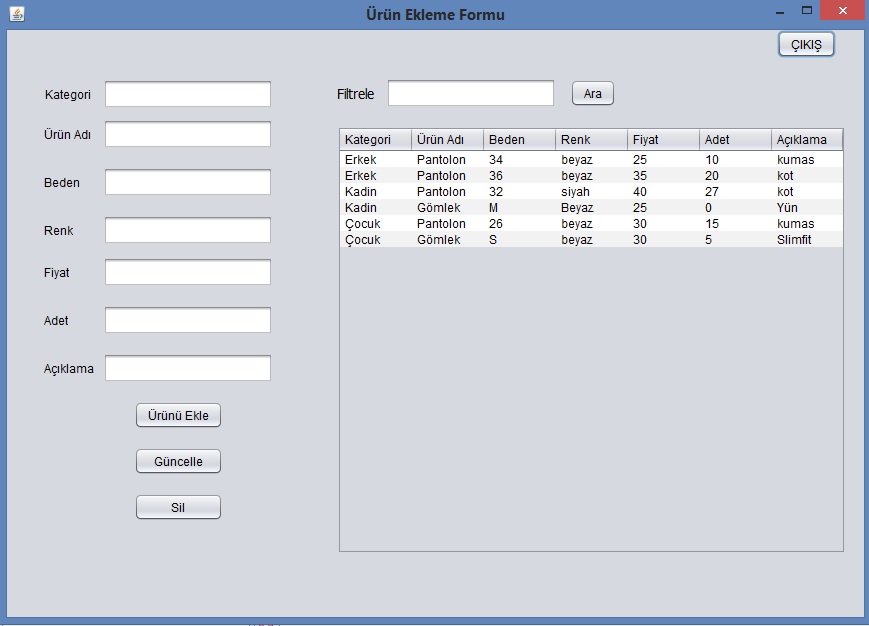Viewport: 869px width, 626px height.
Task: Click into the Ürün Adı input field
Action: point(188,134)
